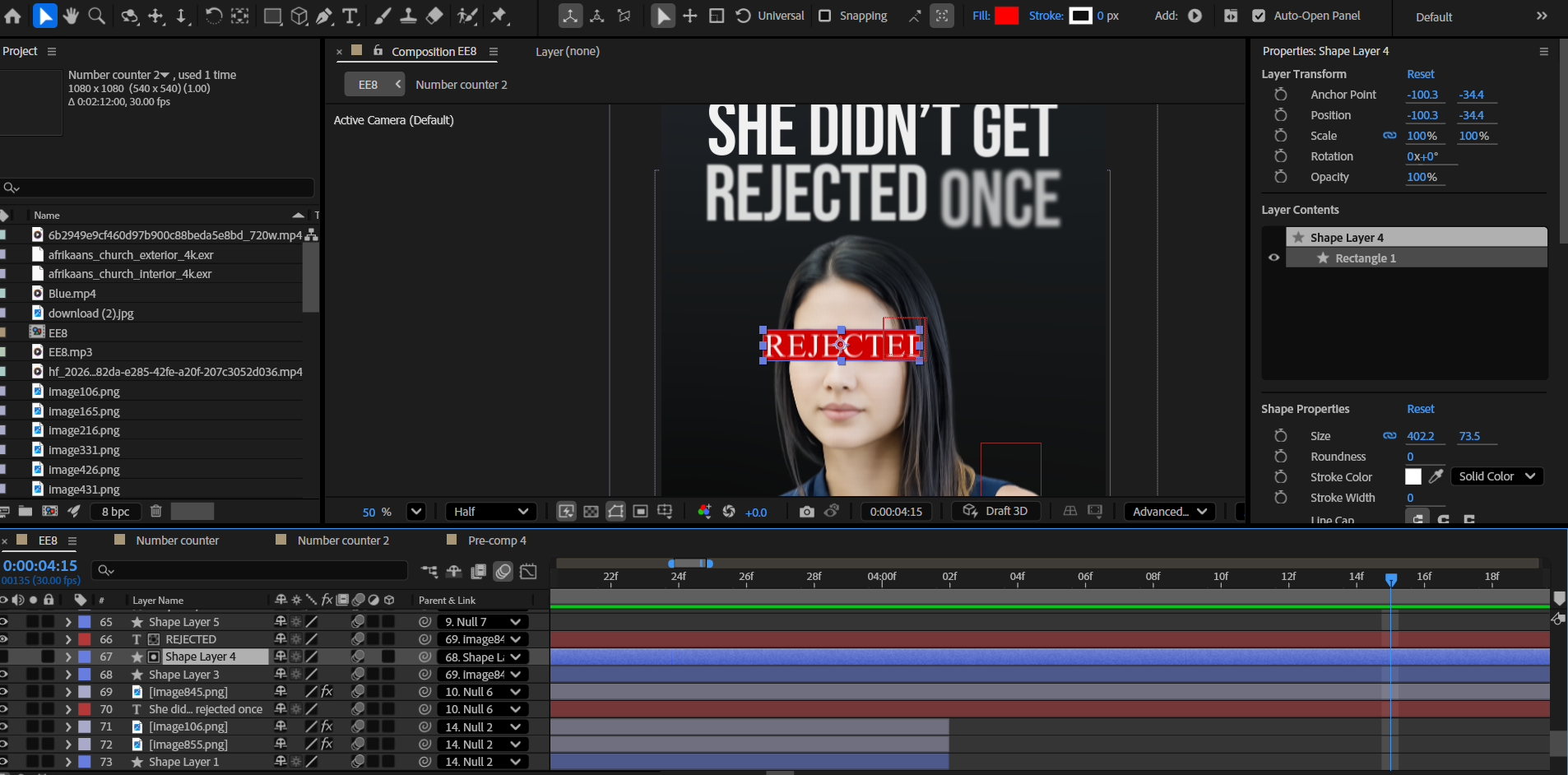Select the Type text tool
Screen dimensions: 1568x775
pos(350,16)
